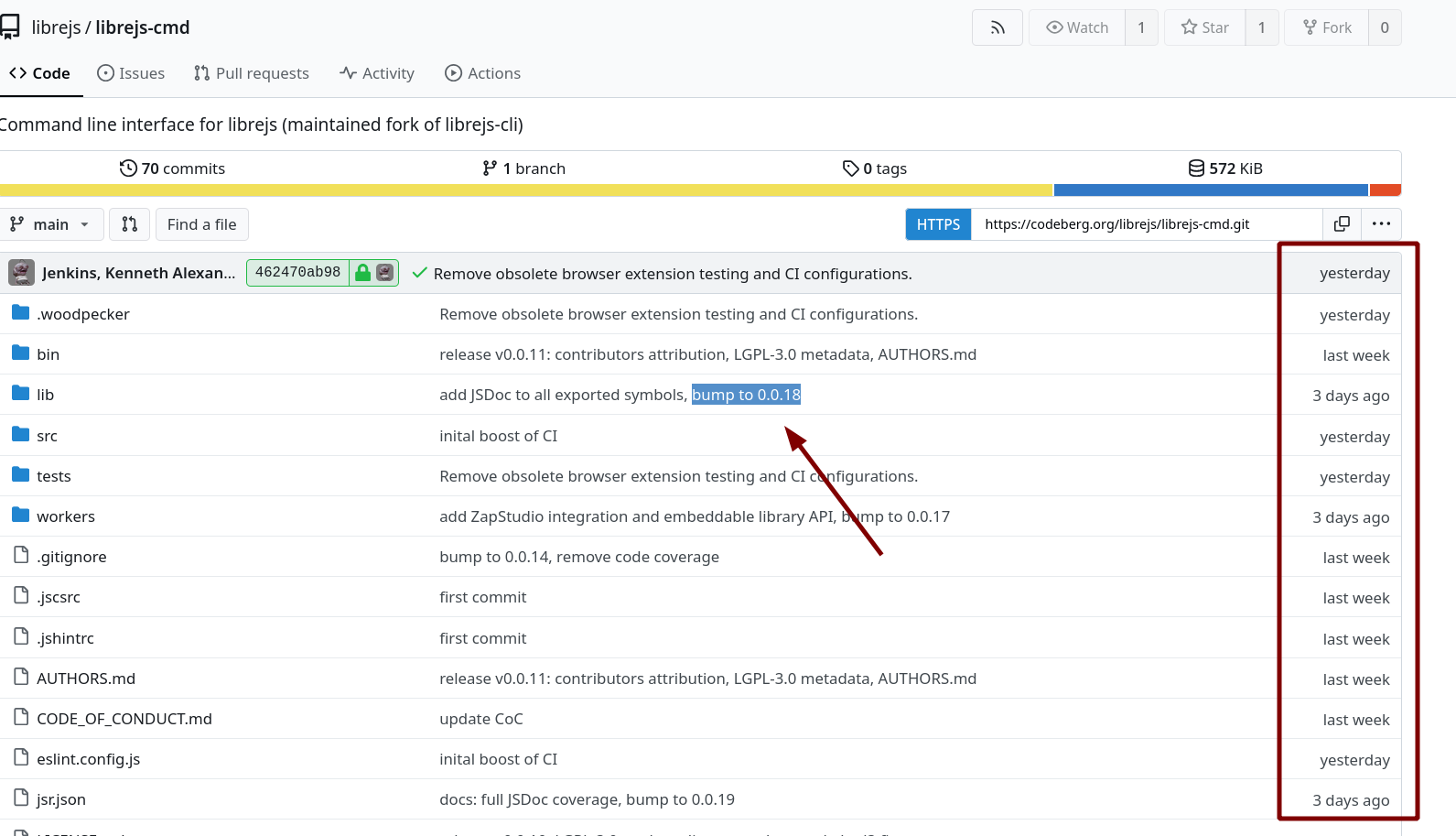Open the .jshintrc file
Image resolution: width=1456 pixels, height=836 pixels.
[x=65, y=638]
